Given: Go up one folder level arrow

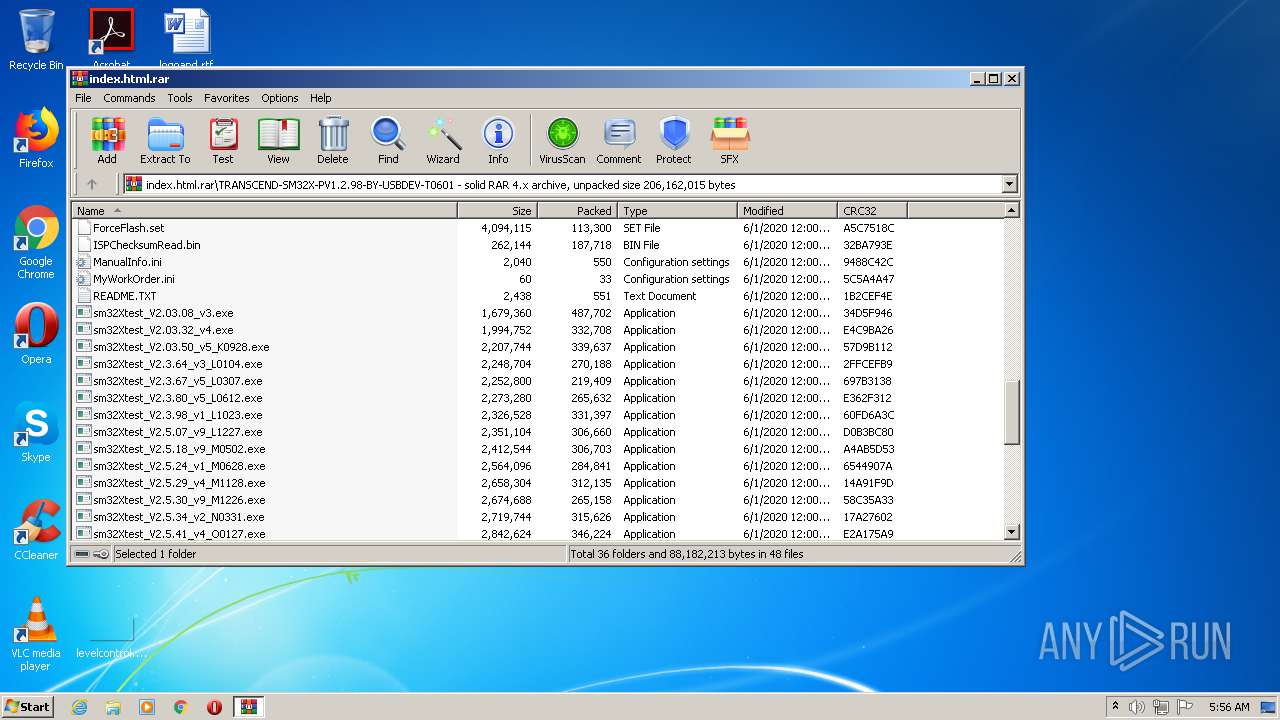Looking at the screenshot, I should point(92,184).
